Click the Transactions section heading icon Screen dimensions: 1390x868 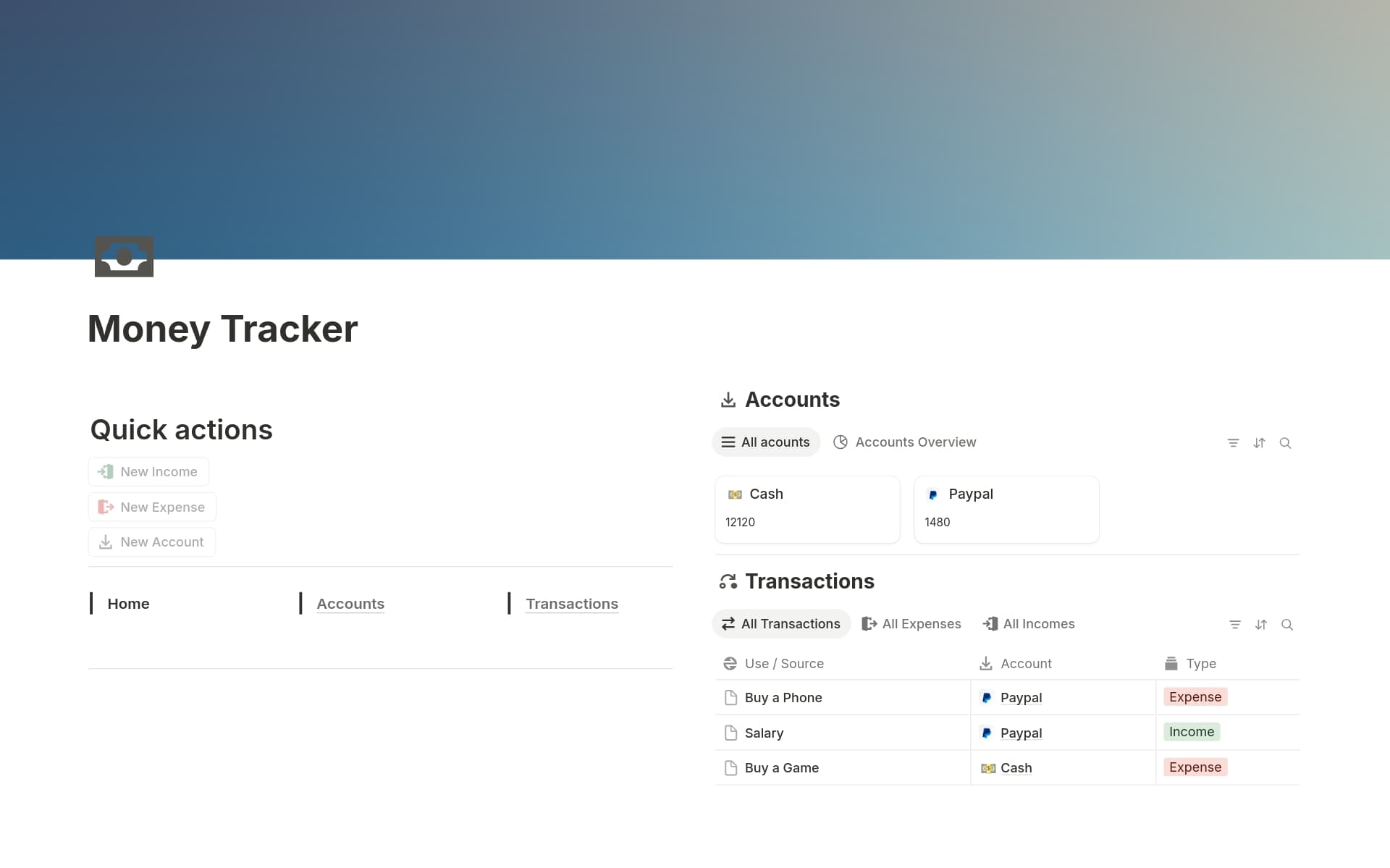click(x=729, y=581)
